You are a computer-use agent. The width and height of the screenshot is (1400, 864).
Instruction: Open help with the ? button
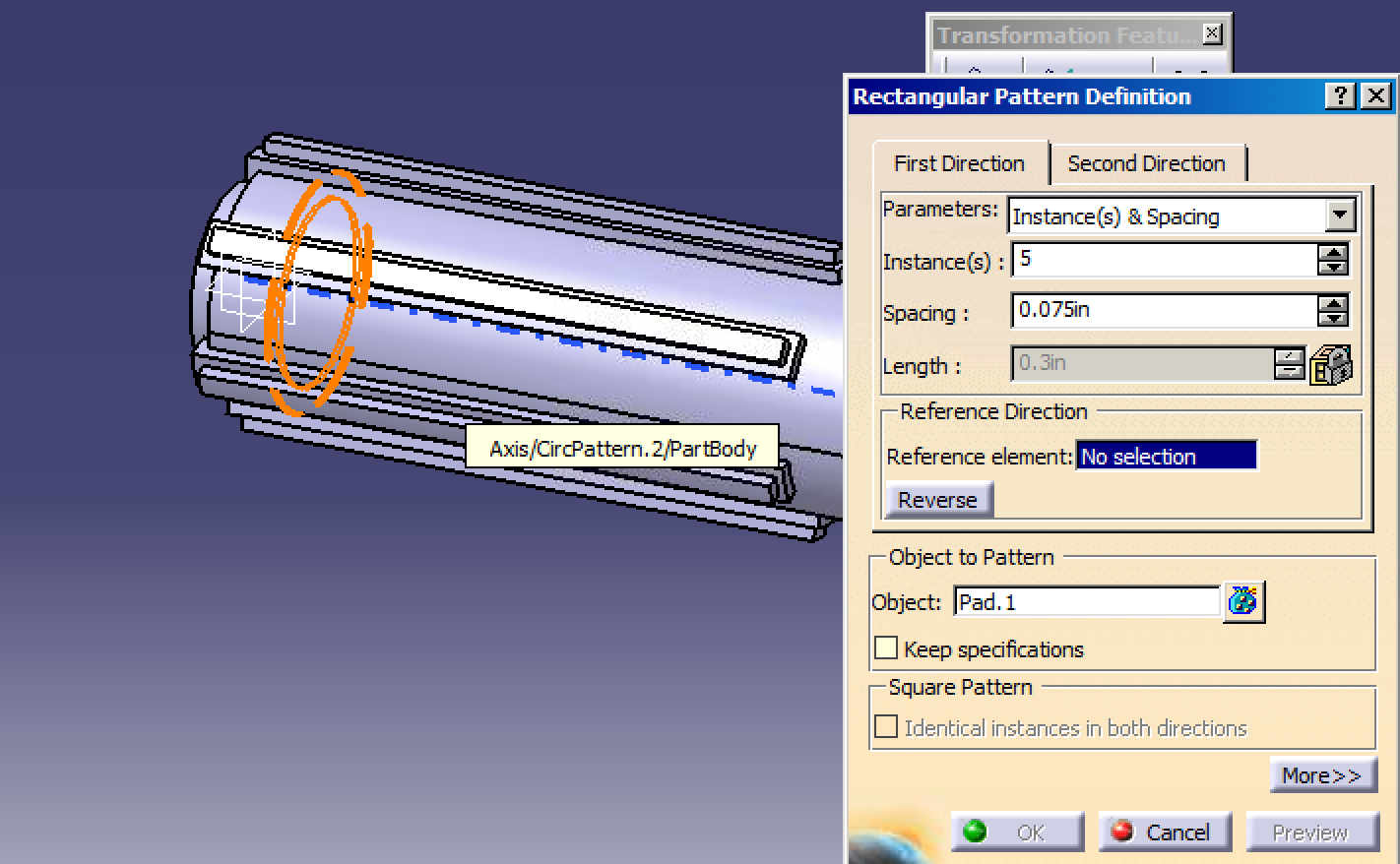coord(1339,95)
